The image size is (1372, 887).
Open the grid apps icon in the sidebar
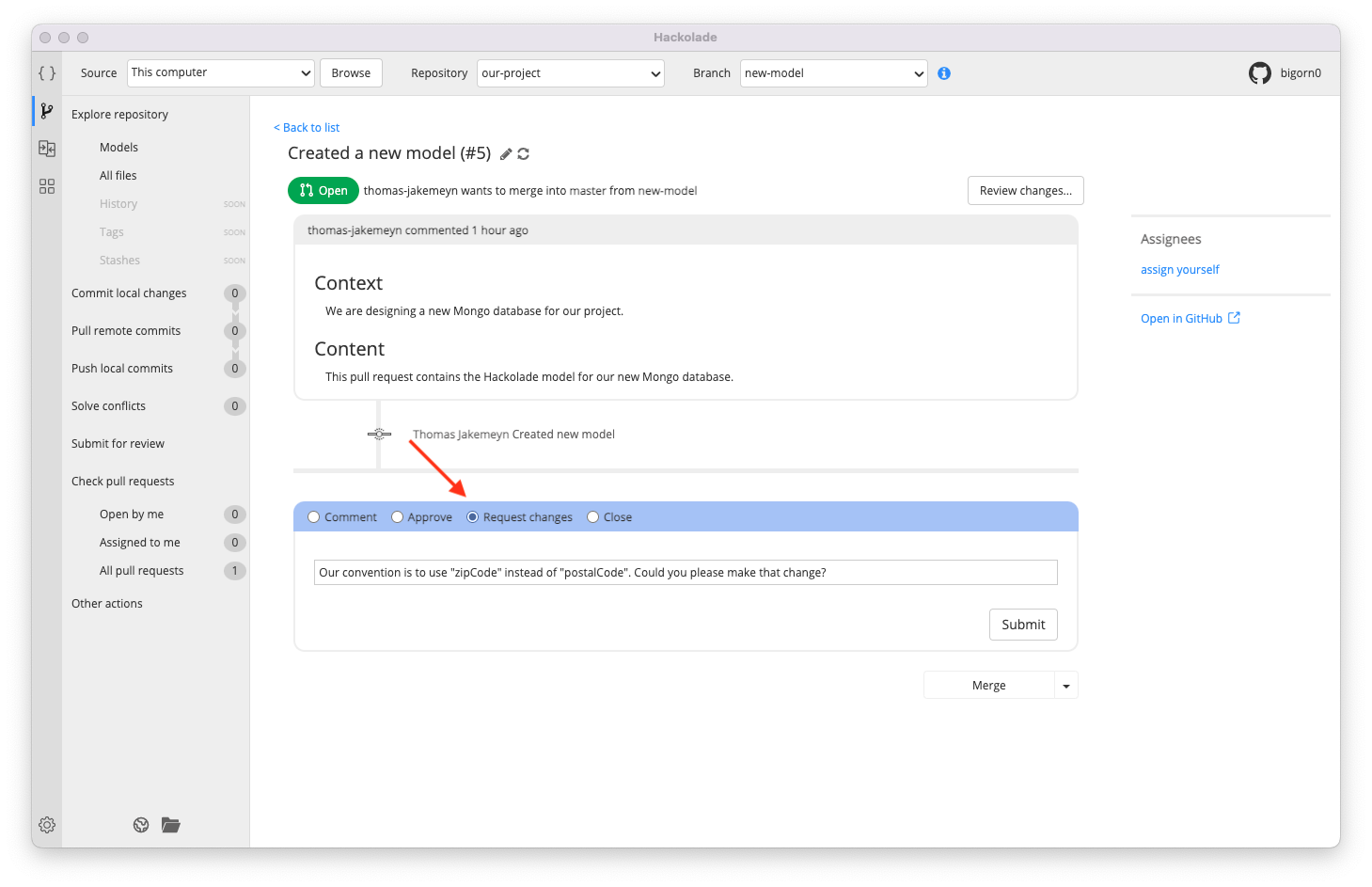46,186
